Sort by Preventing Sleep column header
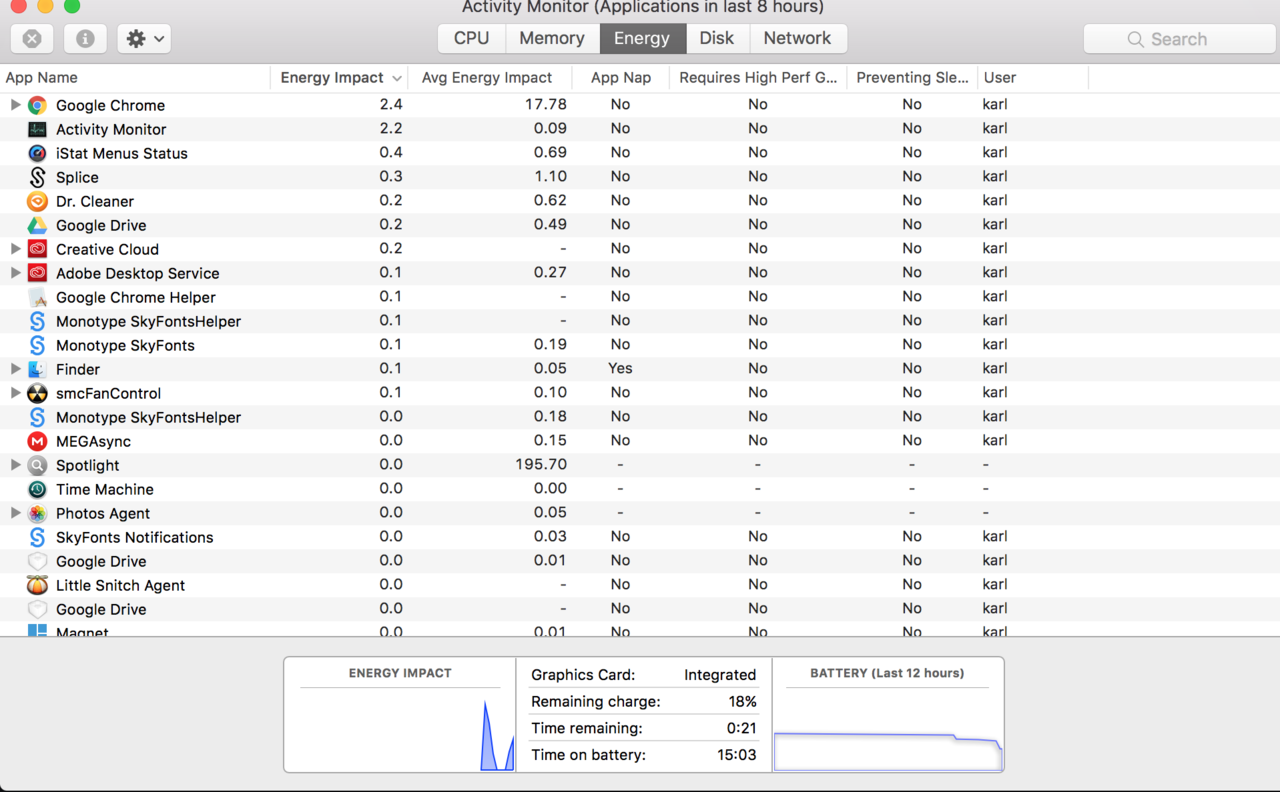This screenshot has width=1280, height=792. coord(912,78)
